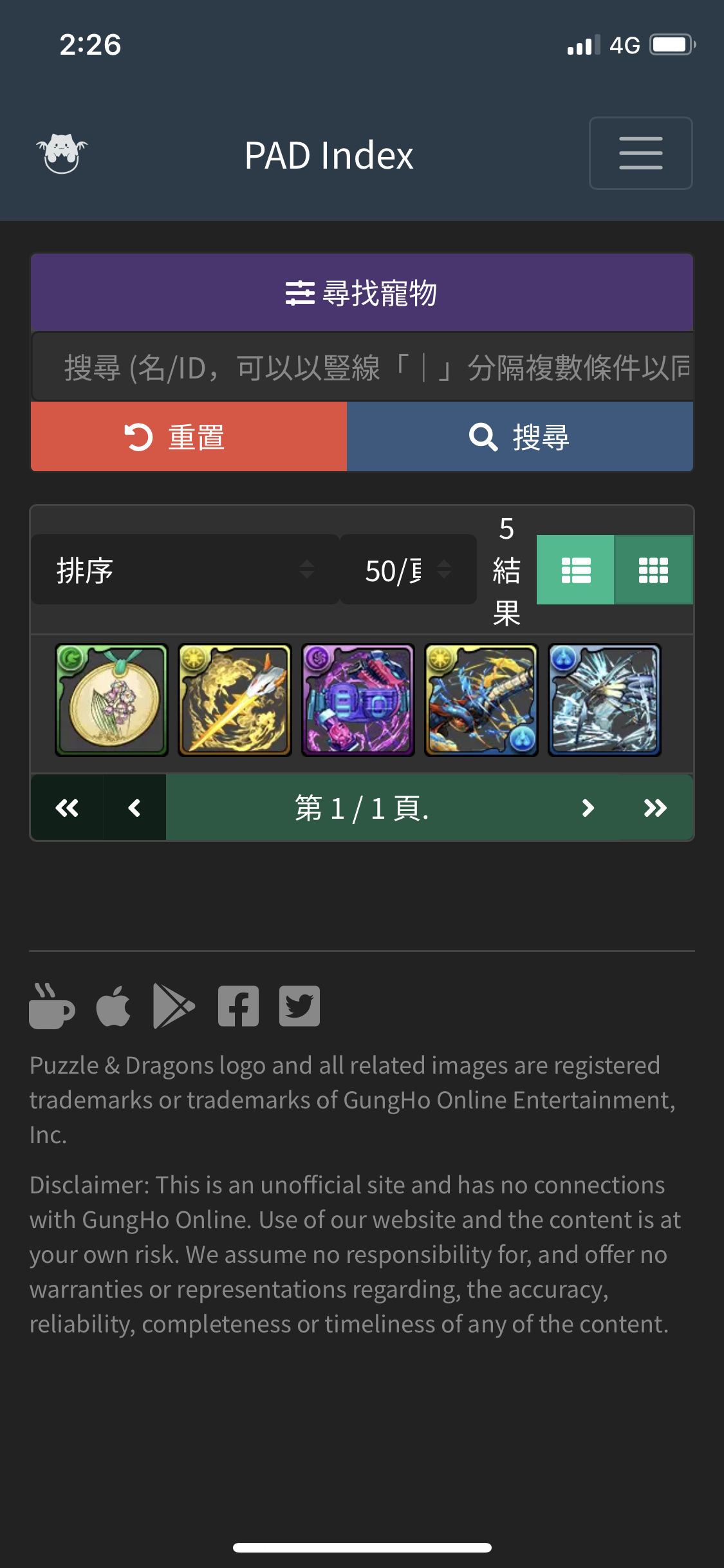Jump to last page double chevron
Image resolution: width=724 pixels, height=1568 pixels.
(655, 808)
